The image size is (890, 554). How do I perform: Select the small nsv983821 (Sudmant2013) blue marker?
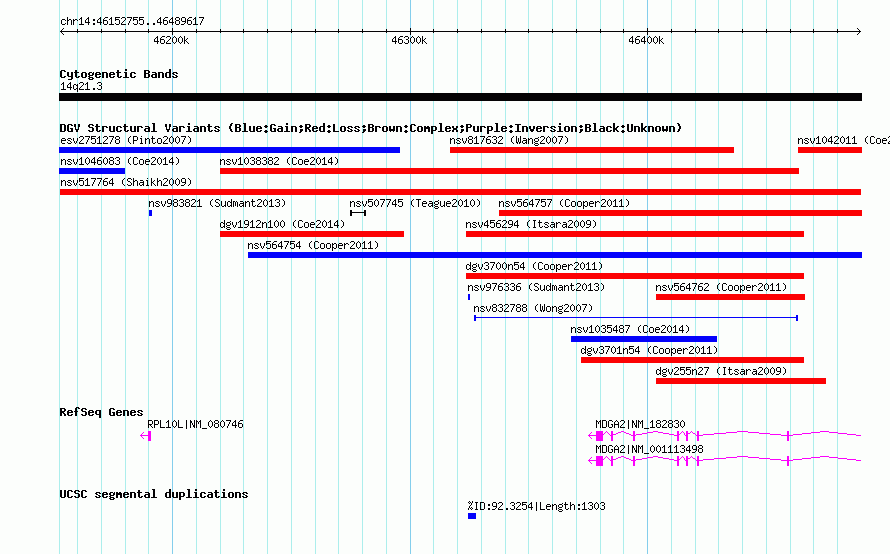(x=150, y=213)
